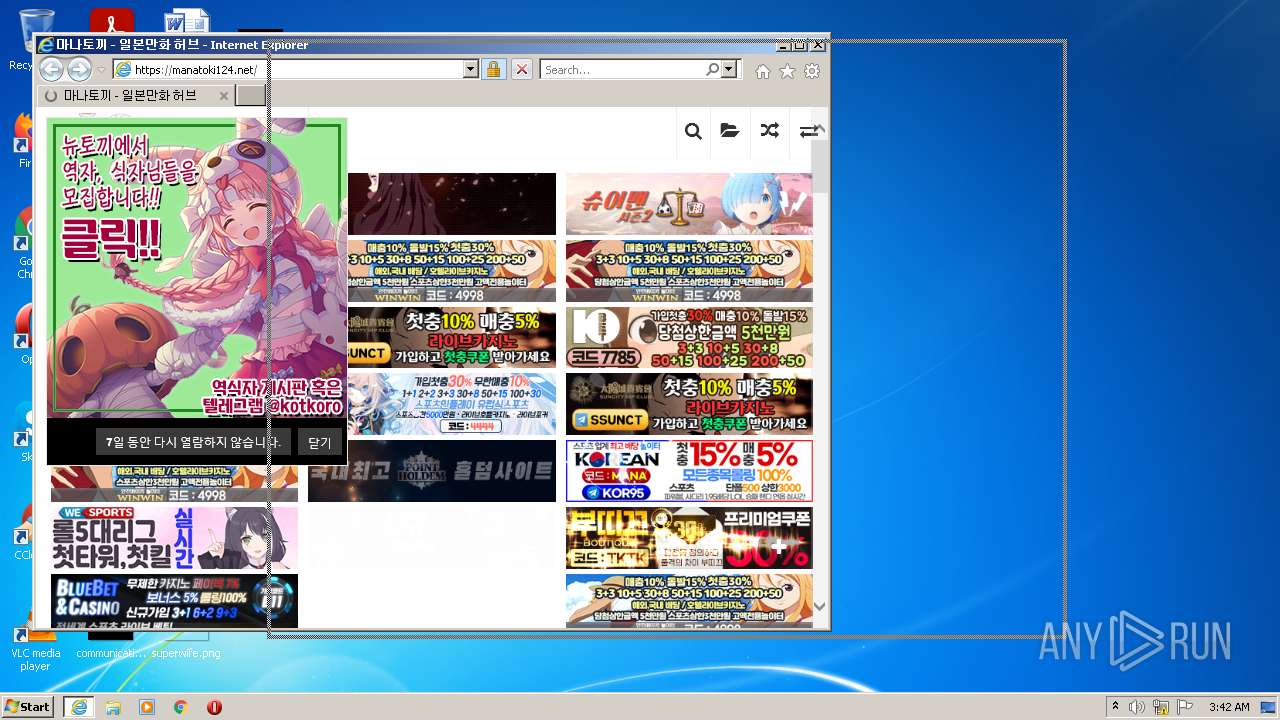This screenshot has width=1280, height=720.
Task: Open the SSUNCT 라이브카지노 right-column banner
Action: tap(689, 404)
